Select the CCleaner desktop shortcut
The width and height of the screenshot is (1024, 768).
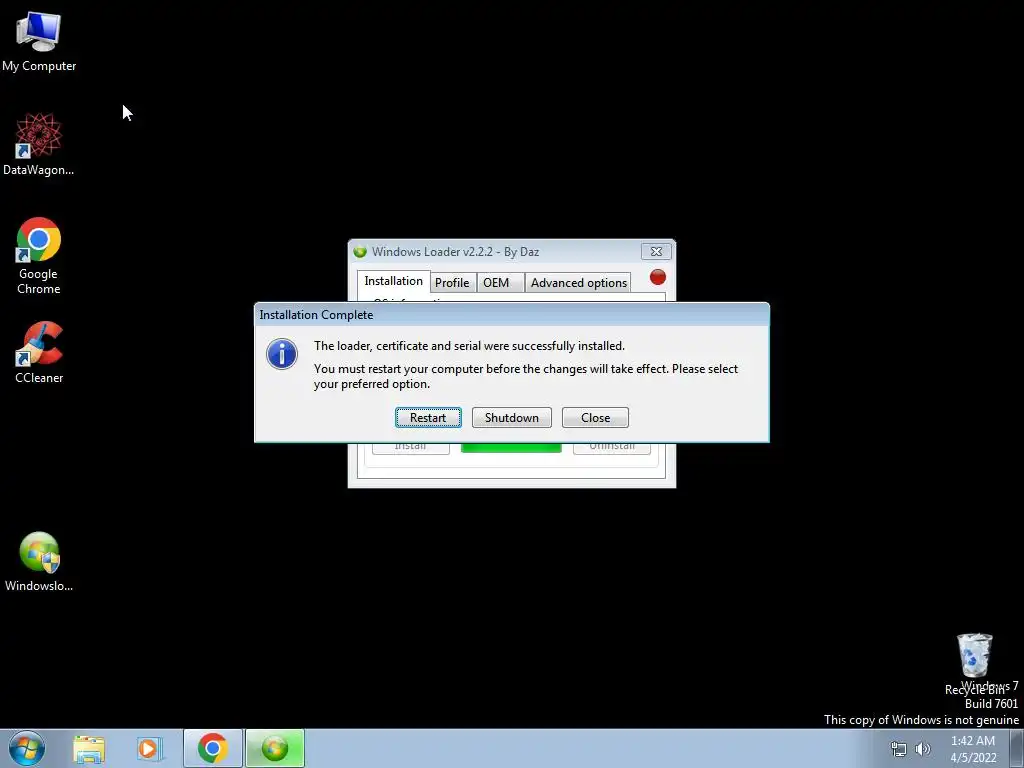39,353
